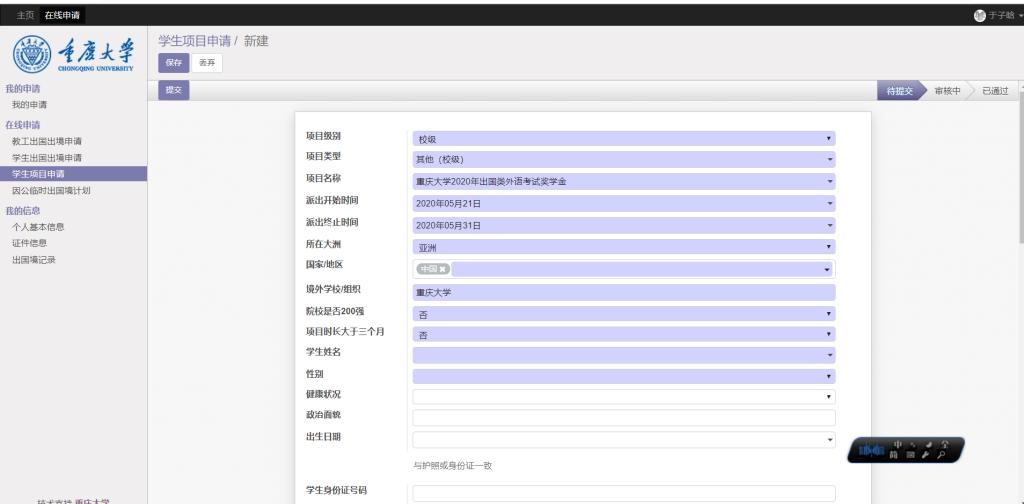The image size is (1024, 504).
Task: Remove the 中国 tag from 国家/地区
Action: click(x=443, y=269)
